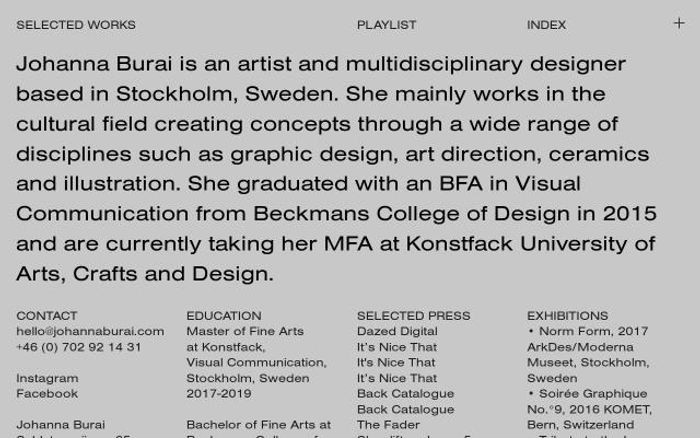700x438 pixels.
Task: Click the Master of Fine Arts entry
Action: (245, 331)
